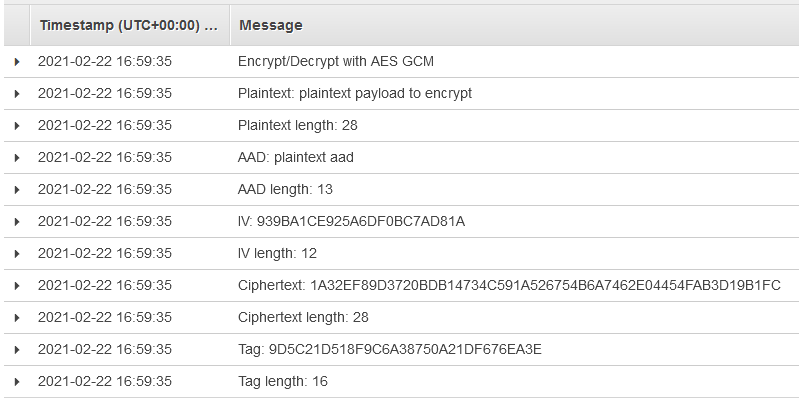Expand the 'Encrypt/Decrypt with AES GCM' log row
Viewport: 799px width, 407px height.
click(17, 62)
